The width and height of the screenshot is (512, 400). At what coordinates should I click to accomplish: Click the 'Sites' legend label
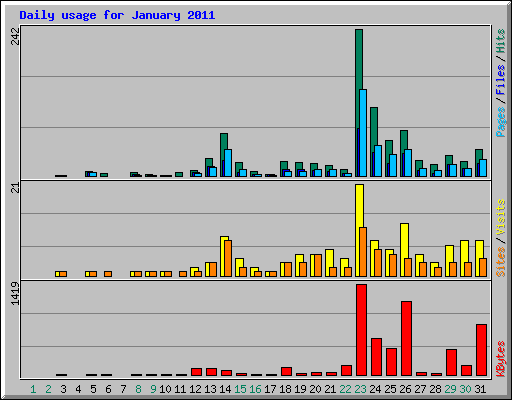pos(501,262)
